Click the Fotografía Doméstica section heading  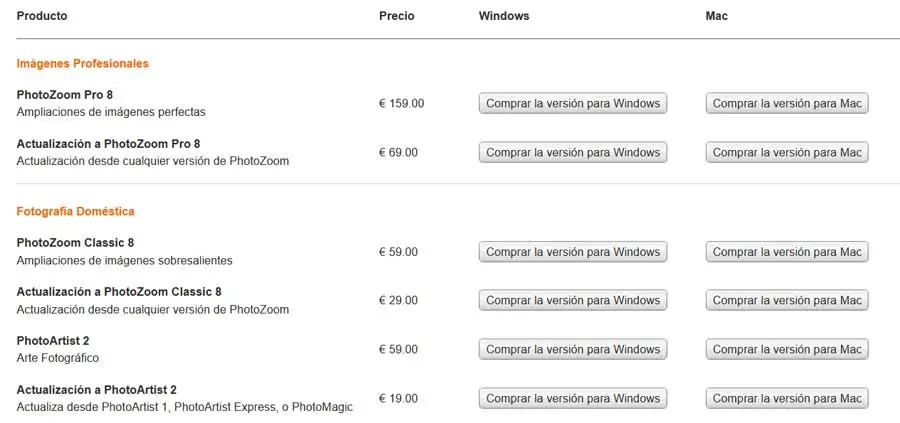pos(75,212)
